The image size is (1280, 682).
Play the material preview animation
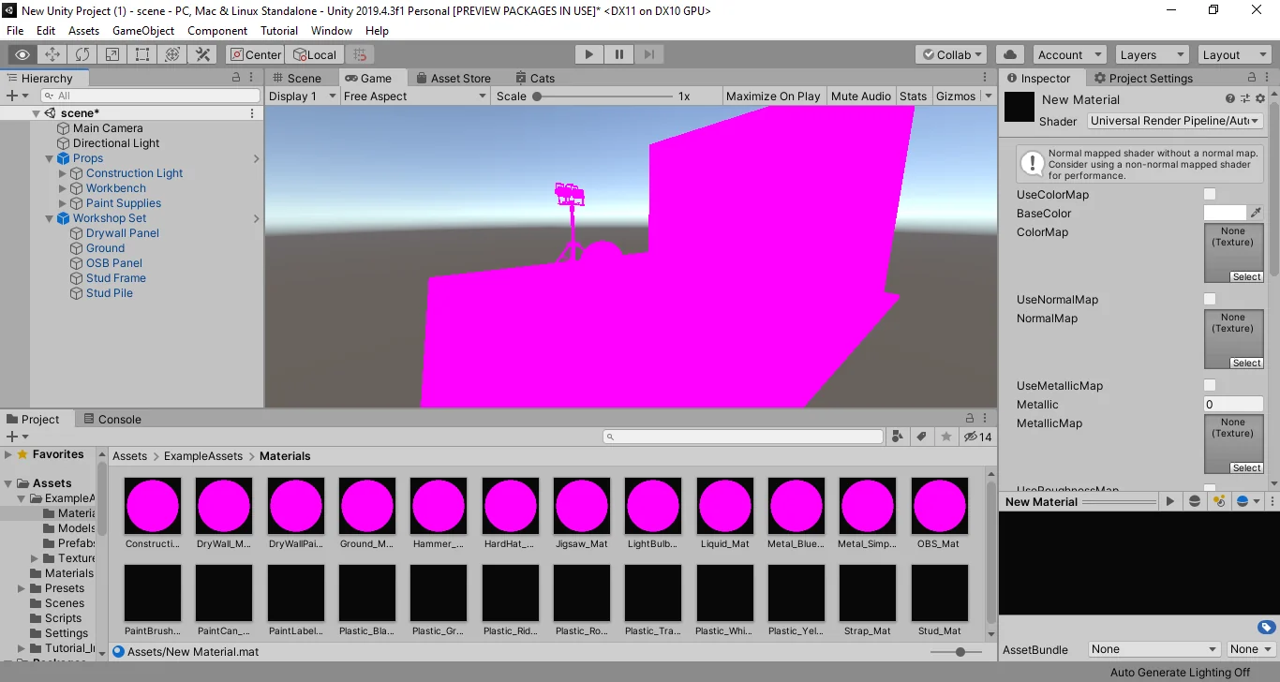coord(1169,502)
